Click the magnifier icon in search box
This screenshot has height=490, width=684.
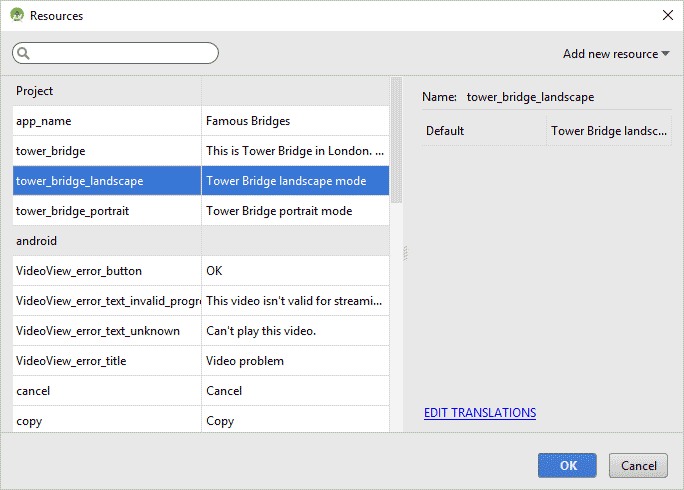pos(24,53)
